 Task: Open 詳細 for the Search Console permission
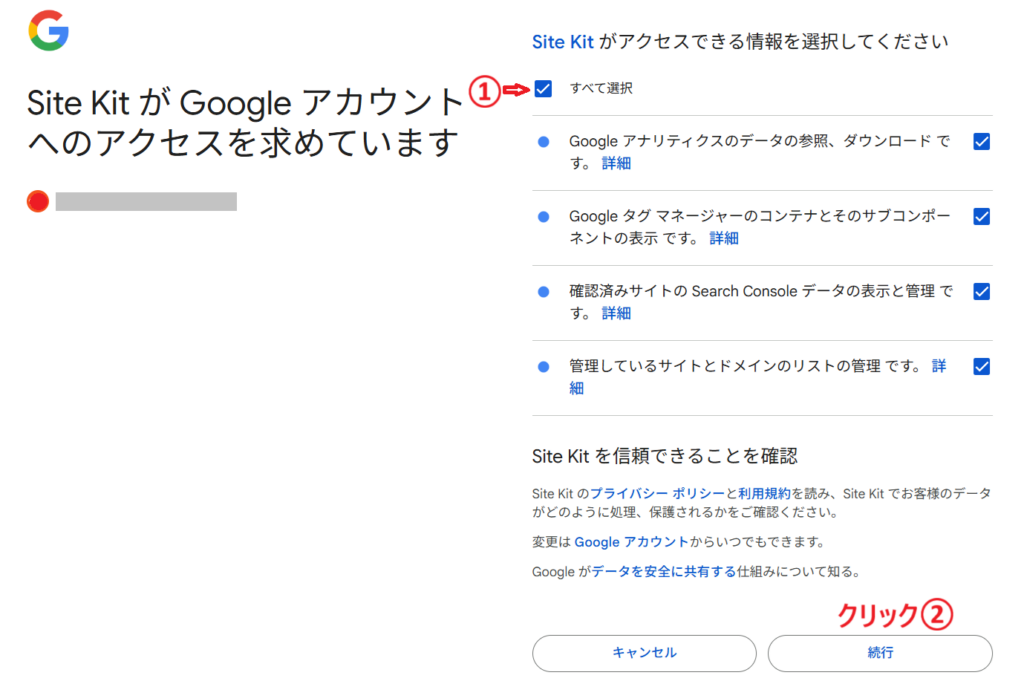click(616, 313)
